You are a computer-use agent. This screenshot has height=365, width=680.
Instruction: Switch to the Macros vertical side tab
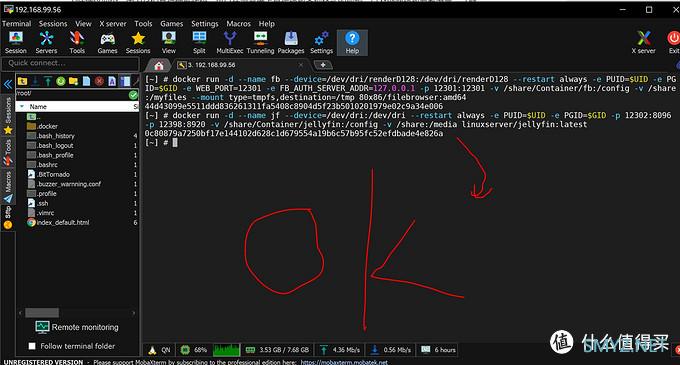pyautogui.click(x=8, y=187)
